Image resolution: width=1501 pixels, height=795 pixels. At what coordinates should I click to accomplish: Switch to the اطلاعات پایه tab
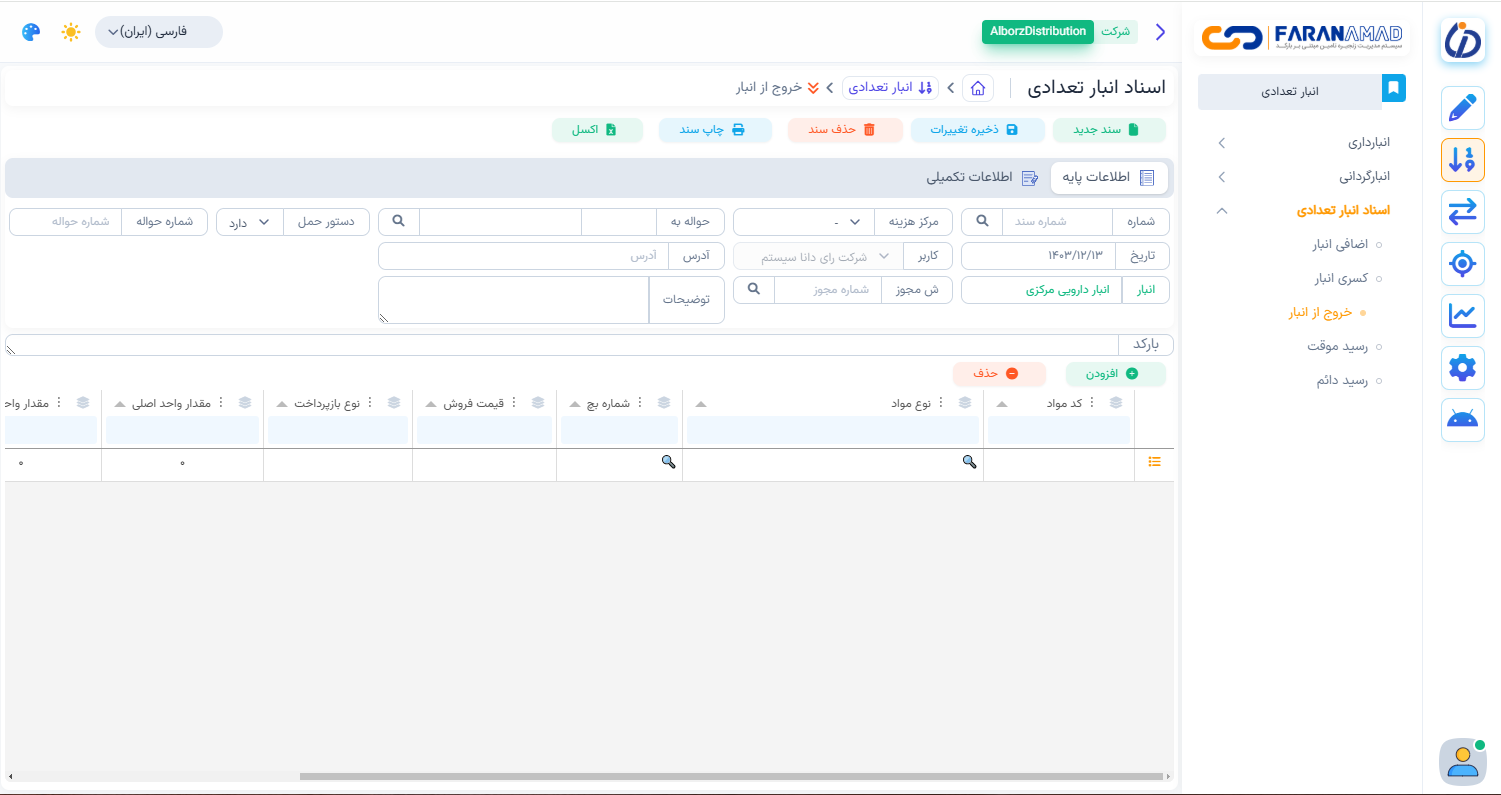pyautogui.click(x=1107, y=178)
